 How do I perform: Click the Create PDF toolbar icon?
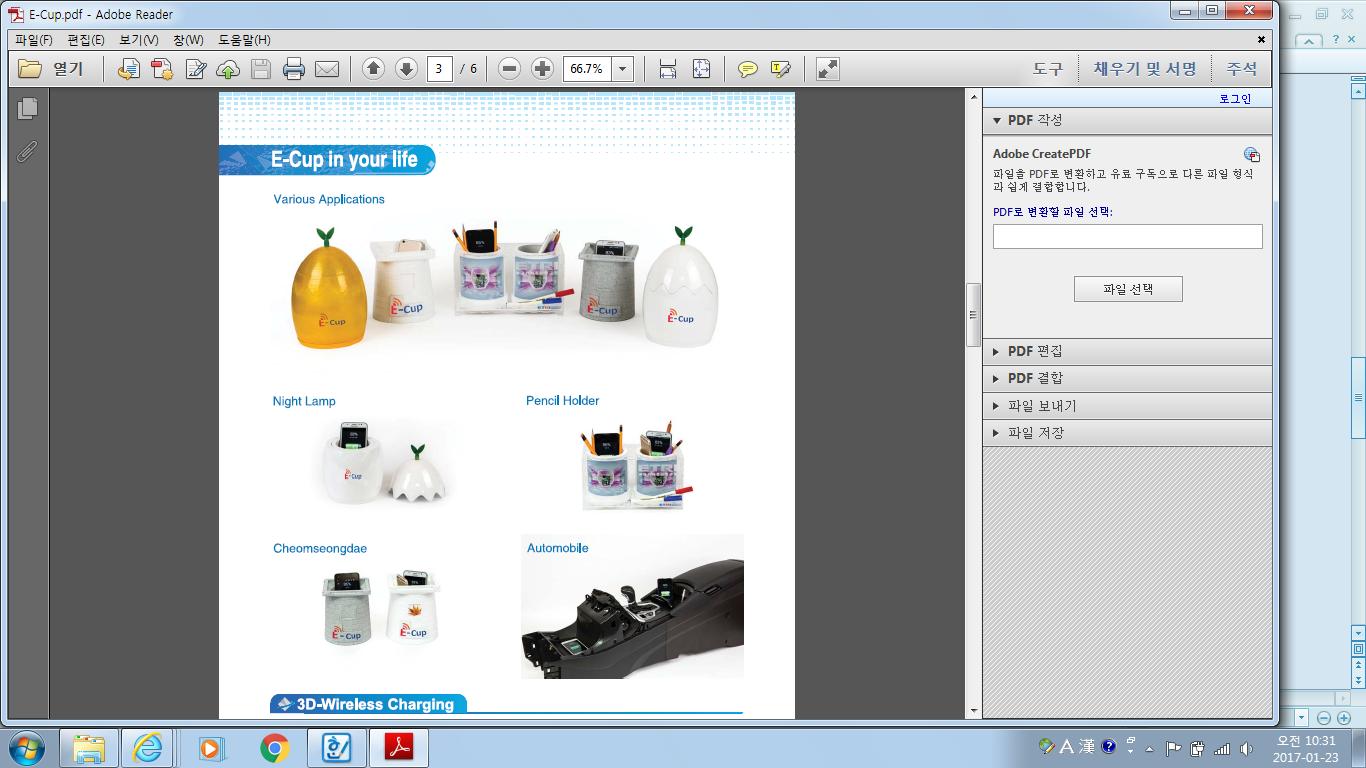coord(161,69)
